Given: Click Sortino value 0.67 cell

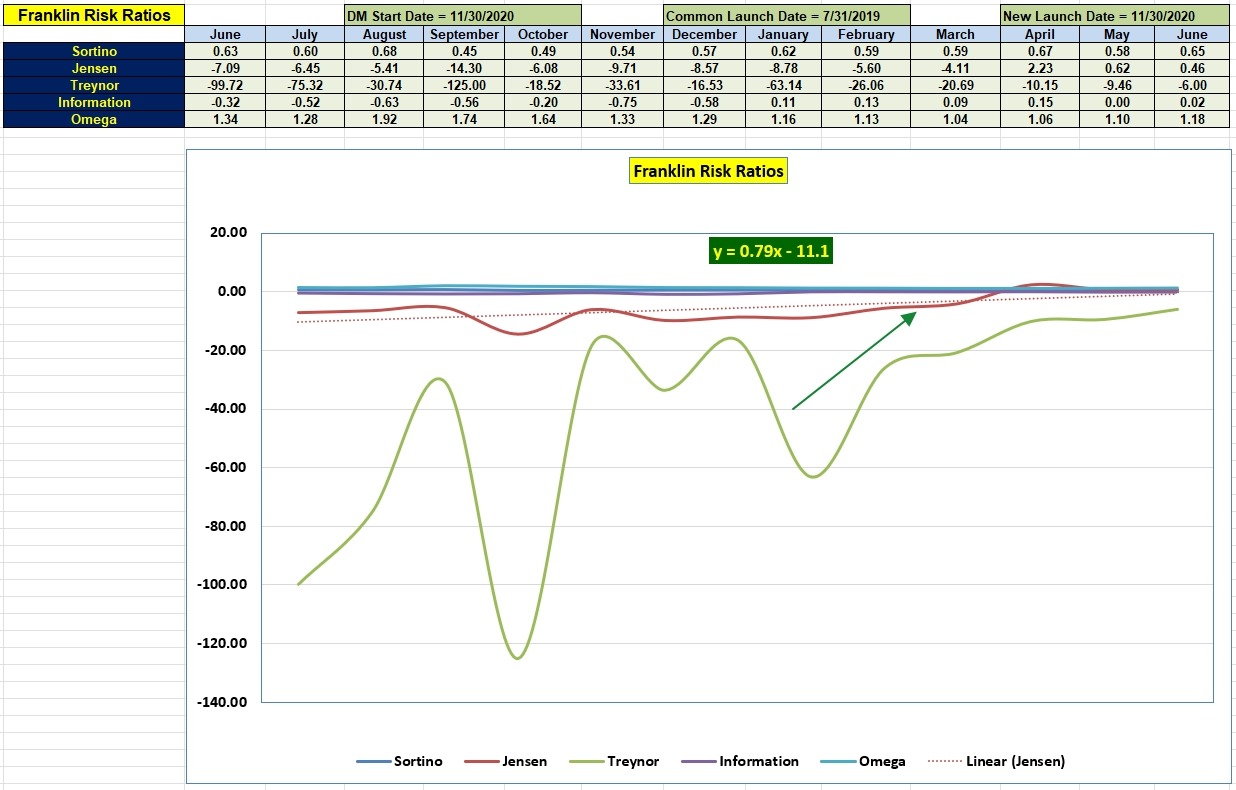Looking at the screenshot, I should (1040, 51).
